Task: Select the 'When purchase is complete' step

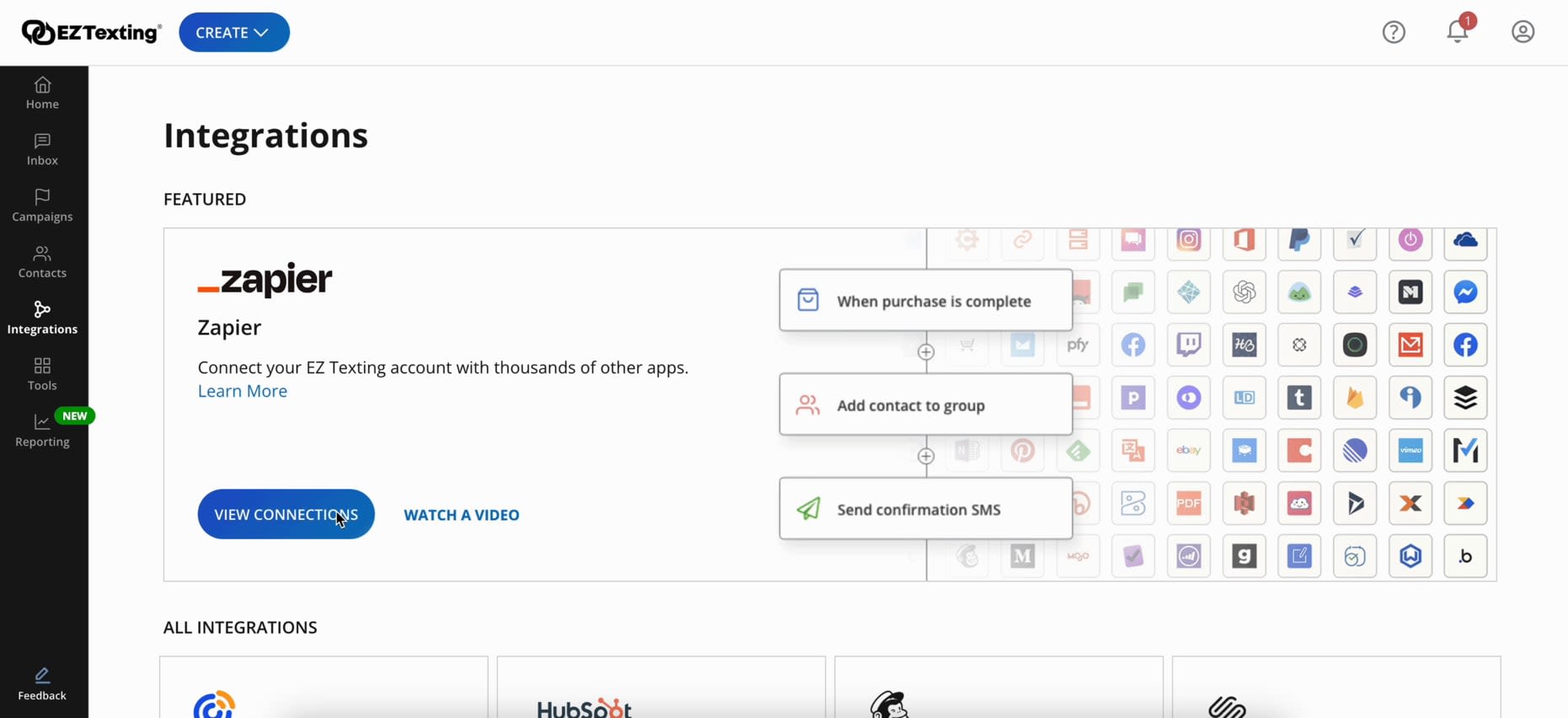Action: [x=926, y=300]
